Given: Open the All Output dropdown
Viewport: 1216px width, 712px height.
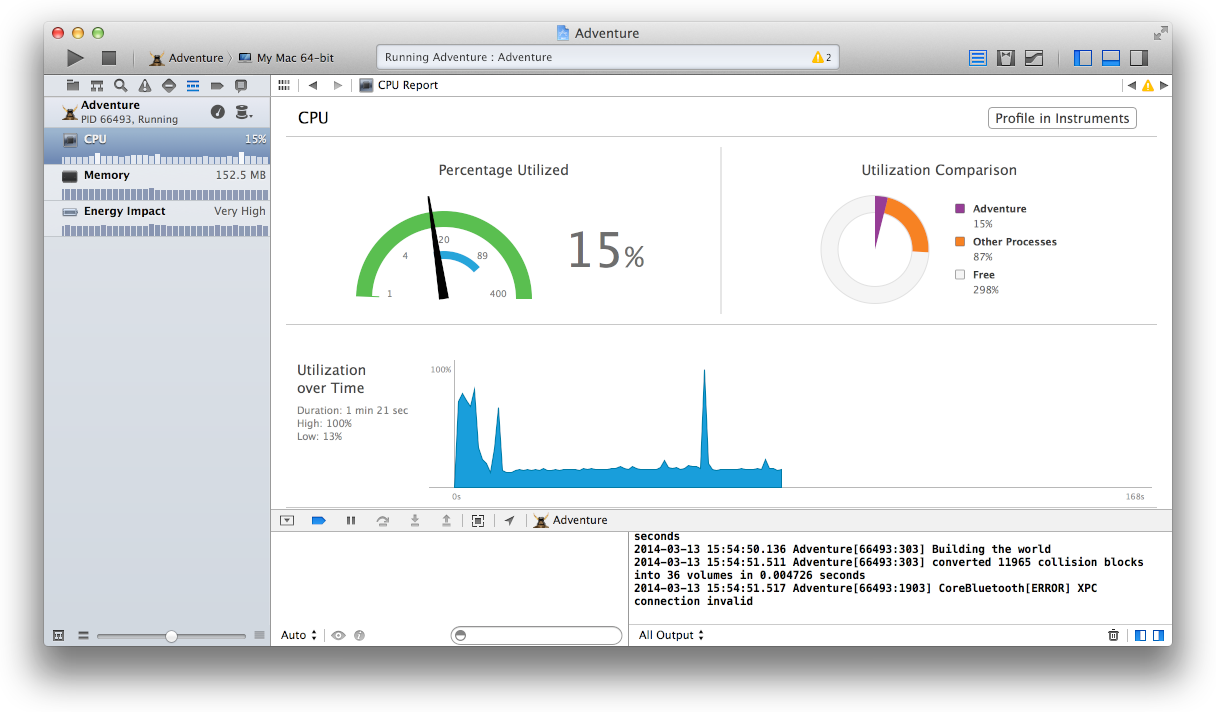Looking at the screenshot, I should [671, 635].
